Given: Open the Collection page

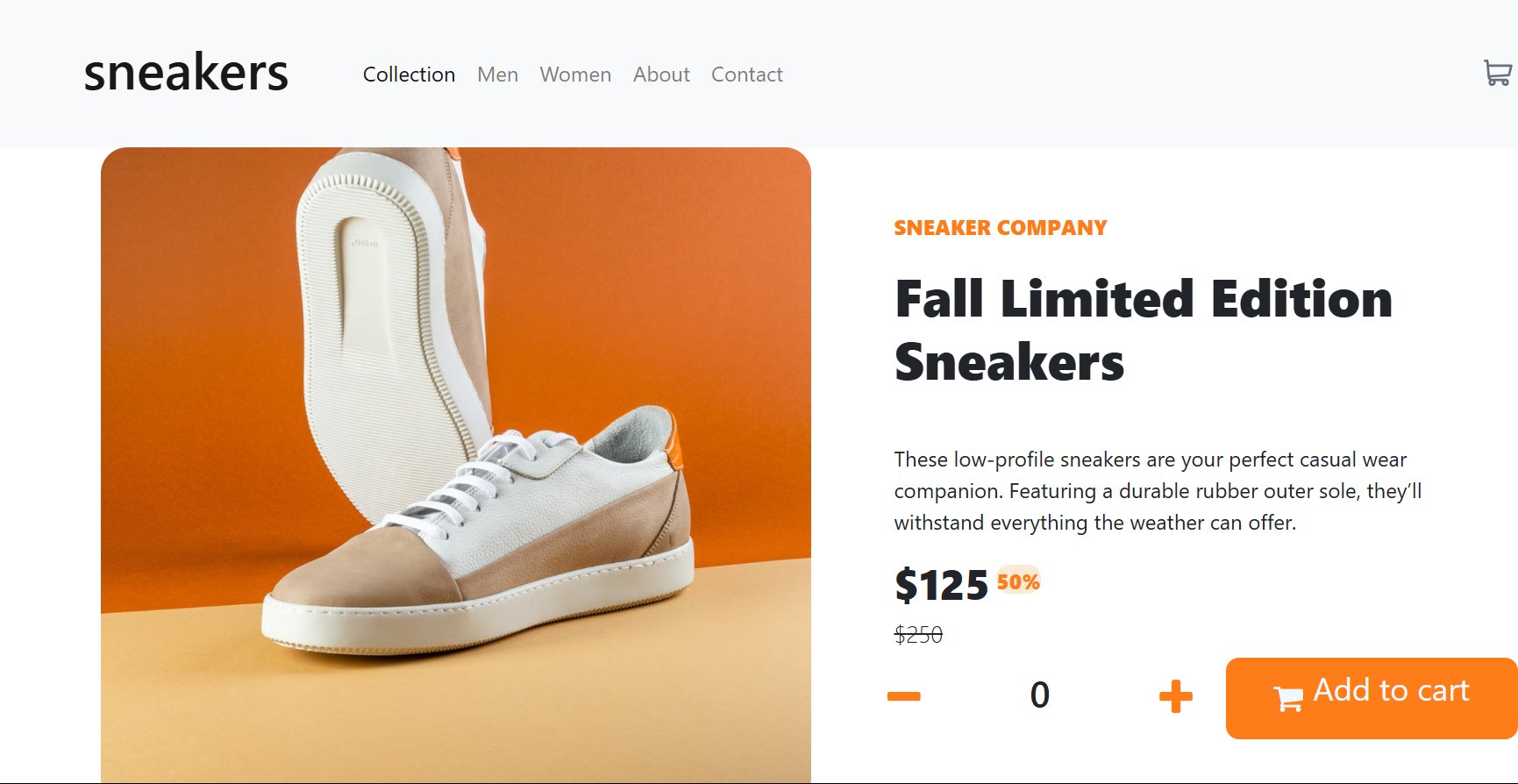Looking at the screenshot, I should coord(409,75).
